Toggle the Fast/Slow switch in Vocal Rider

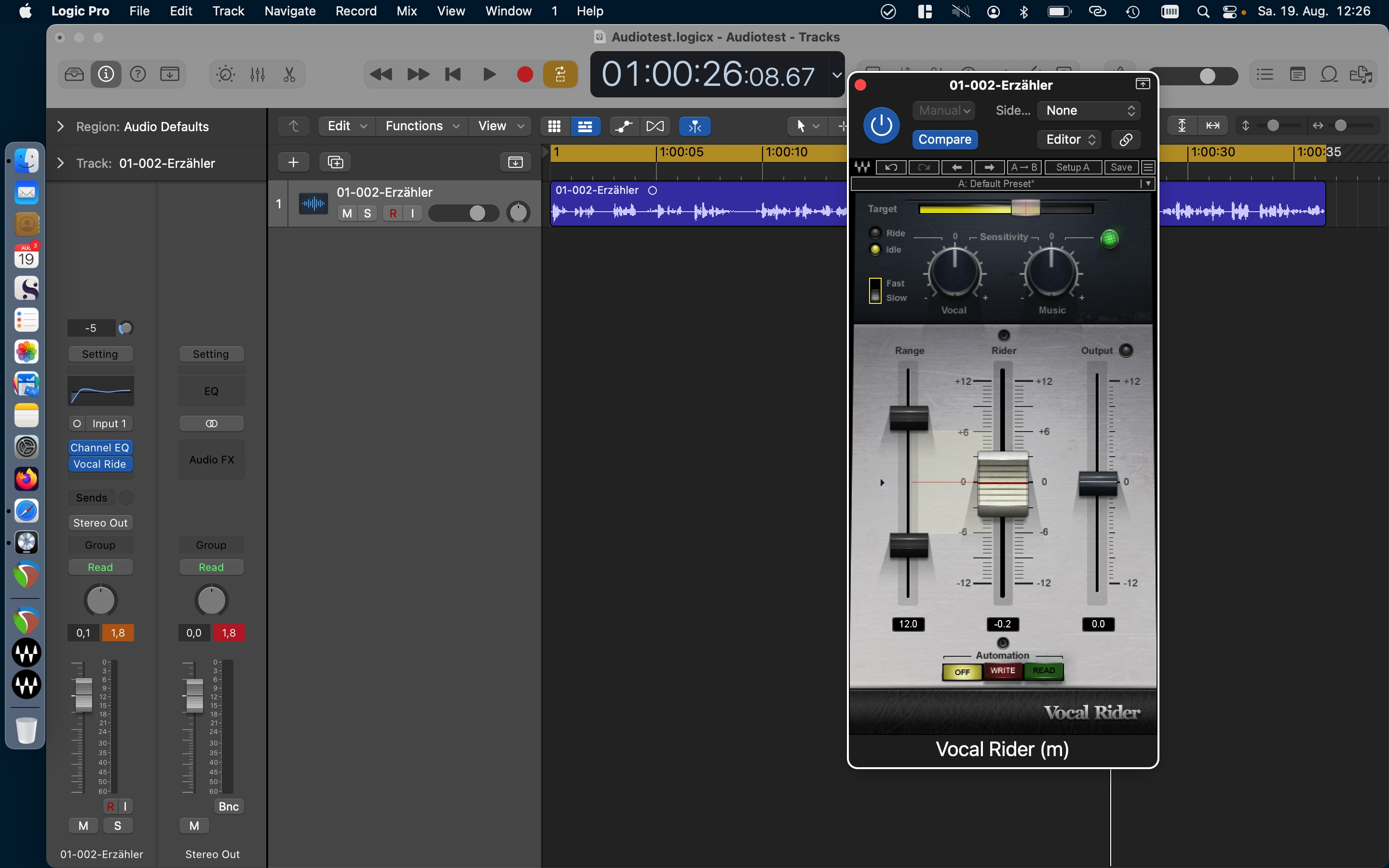(x=875, y=290)
